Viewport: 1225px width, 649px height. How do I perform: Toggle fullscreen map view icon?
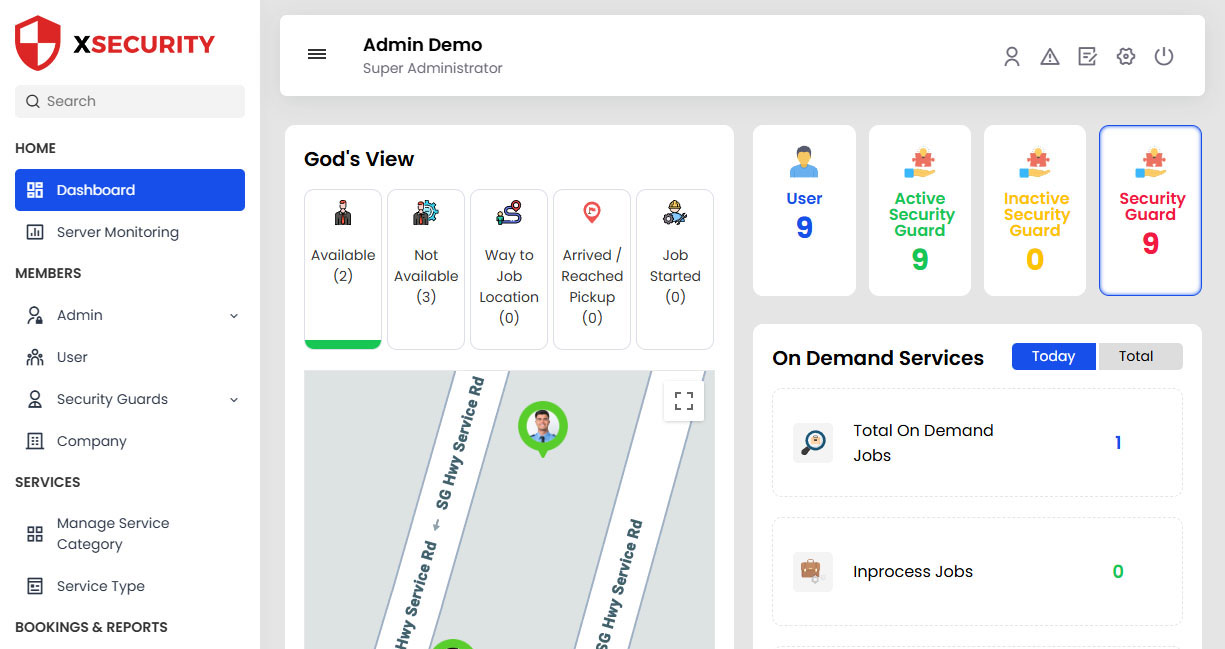click(x=684, y=401)
